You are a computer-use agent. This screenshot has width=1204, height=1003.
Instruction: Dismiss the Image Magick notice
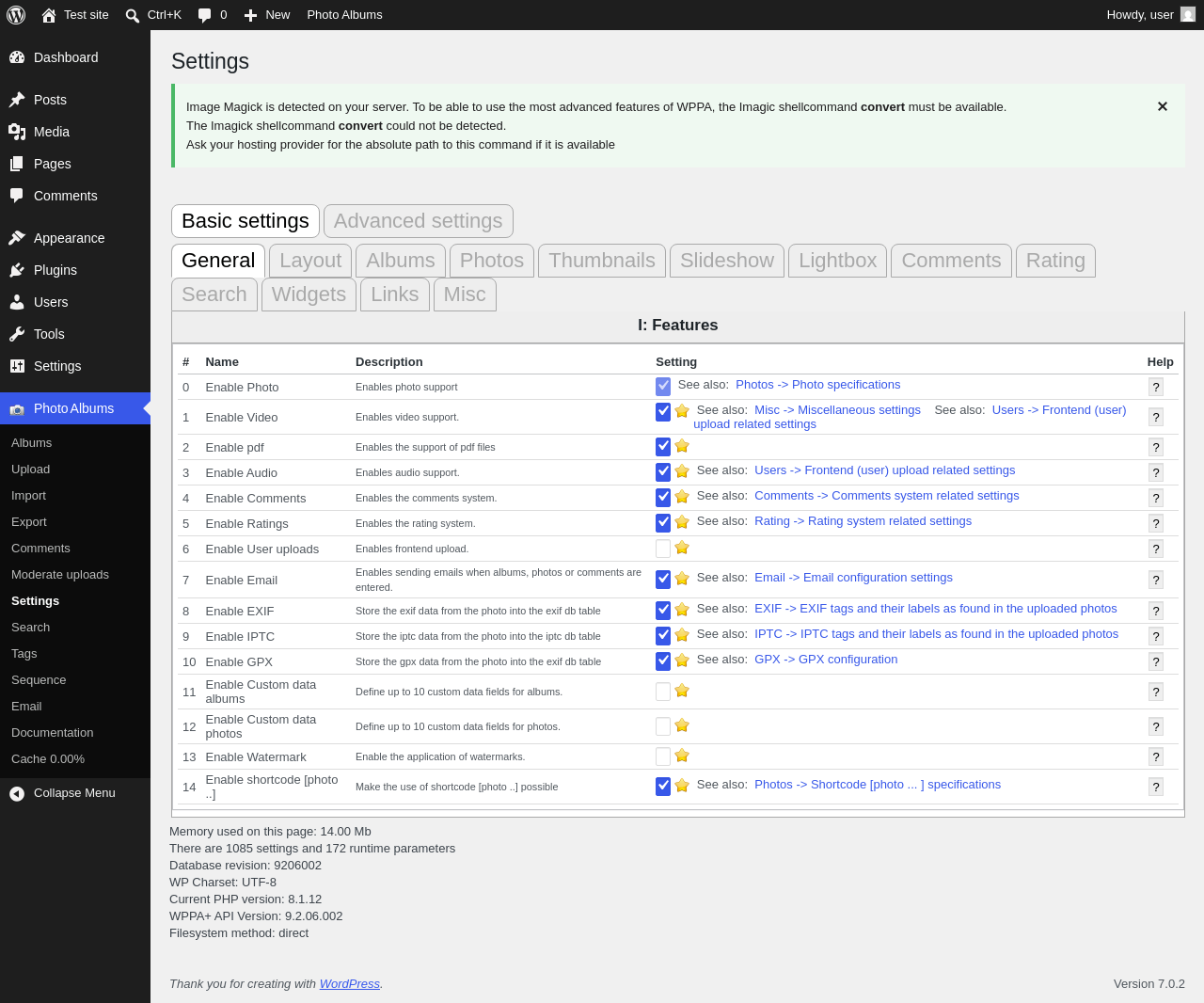(x=1163, y=106)
